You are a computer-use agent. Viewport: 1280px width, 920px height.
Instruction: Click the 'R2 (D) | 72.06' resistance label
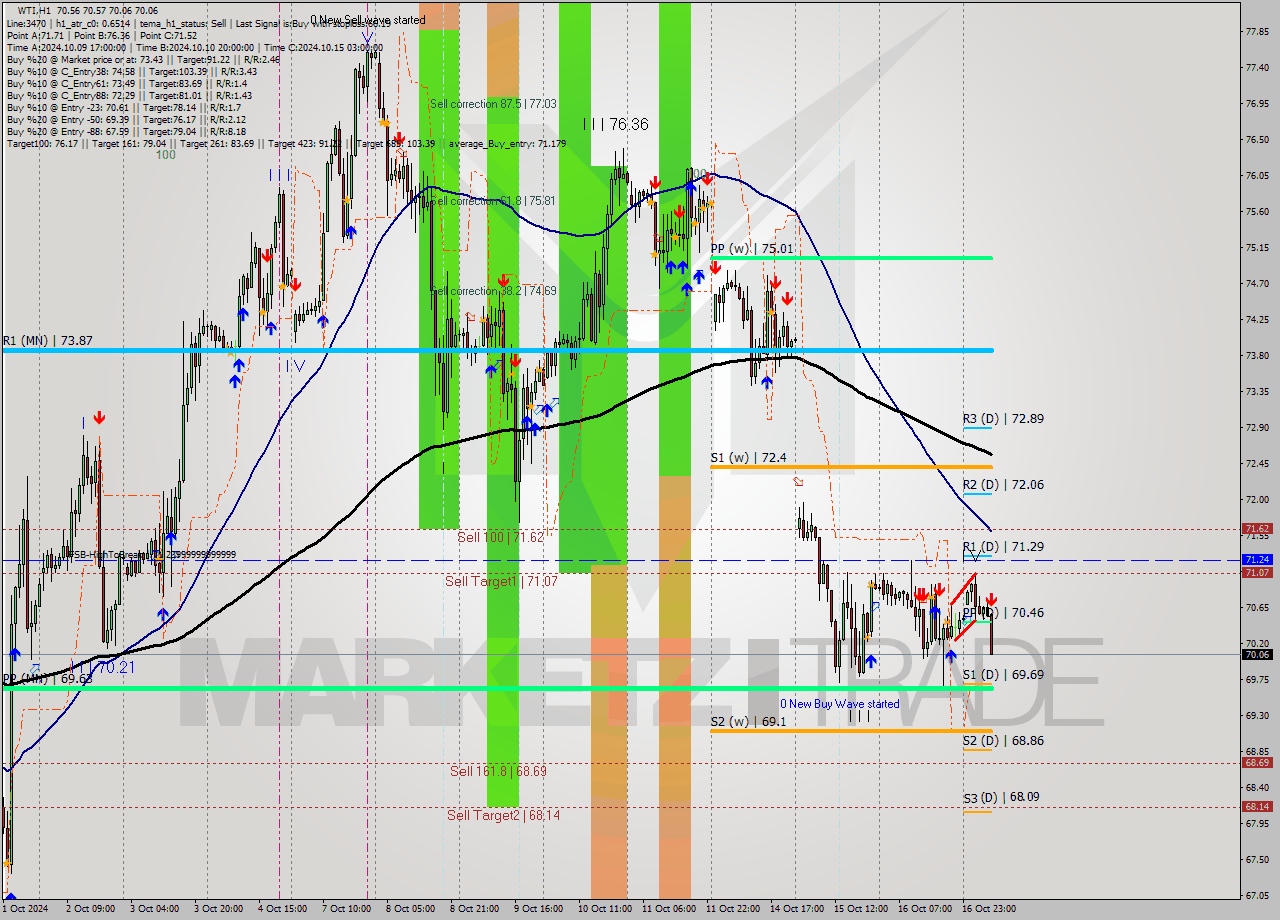(x=1003, y=485)
